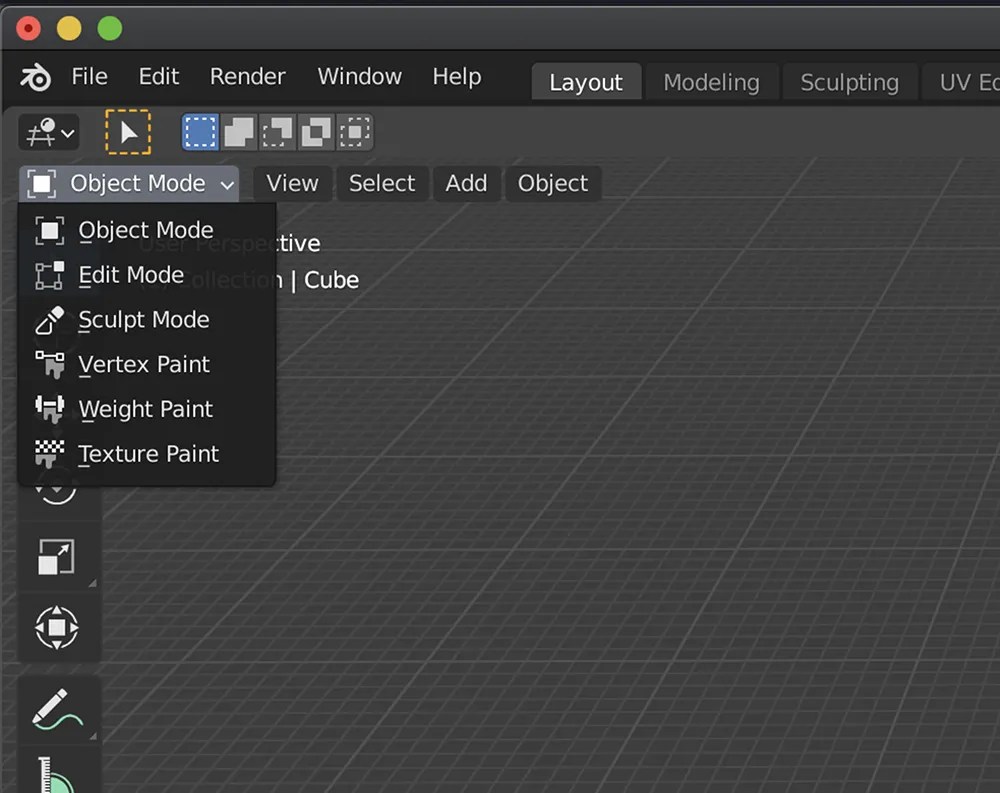1000x793 pixels.
Task: Open the interaction mode dropdown showing Object Mode
Action: (x=128, y=183)
